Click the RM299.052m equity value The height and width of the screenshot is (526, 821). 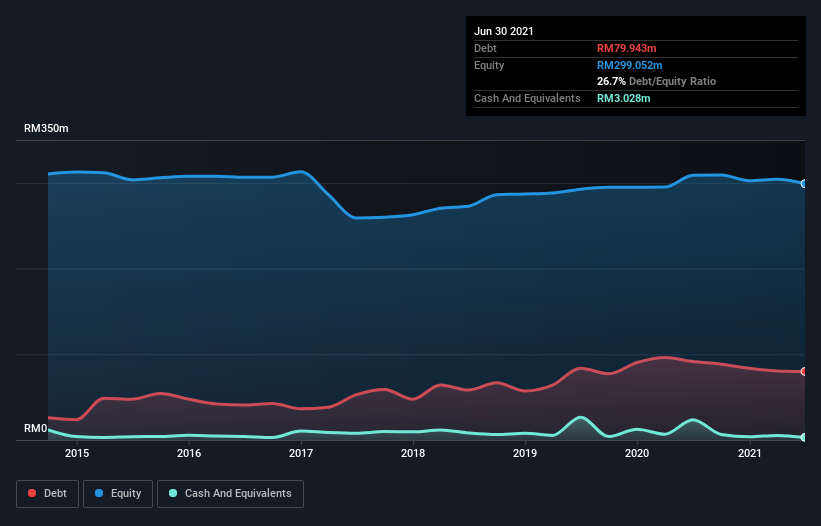tap(630, 65)
